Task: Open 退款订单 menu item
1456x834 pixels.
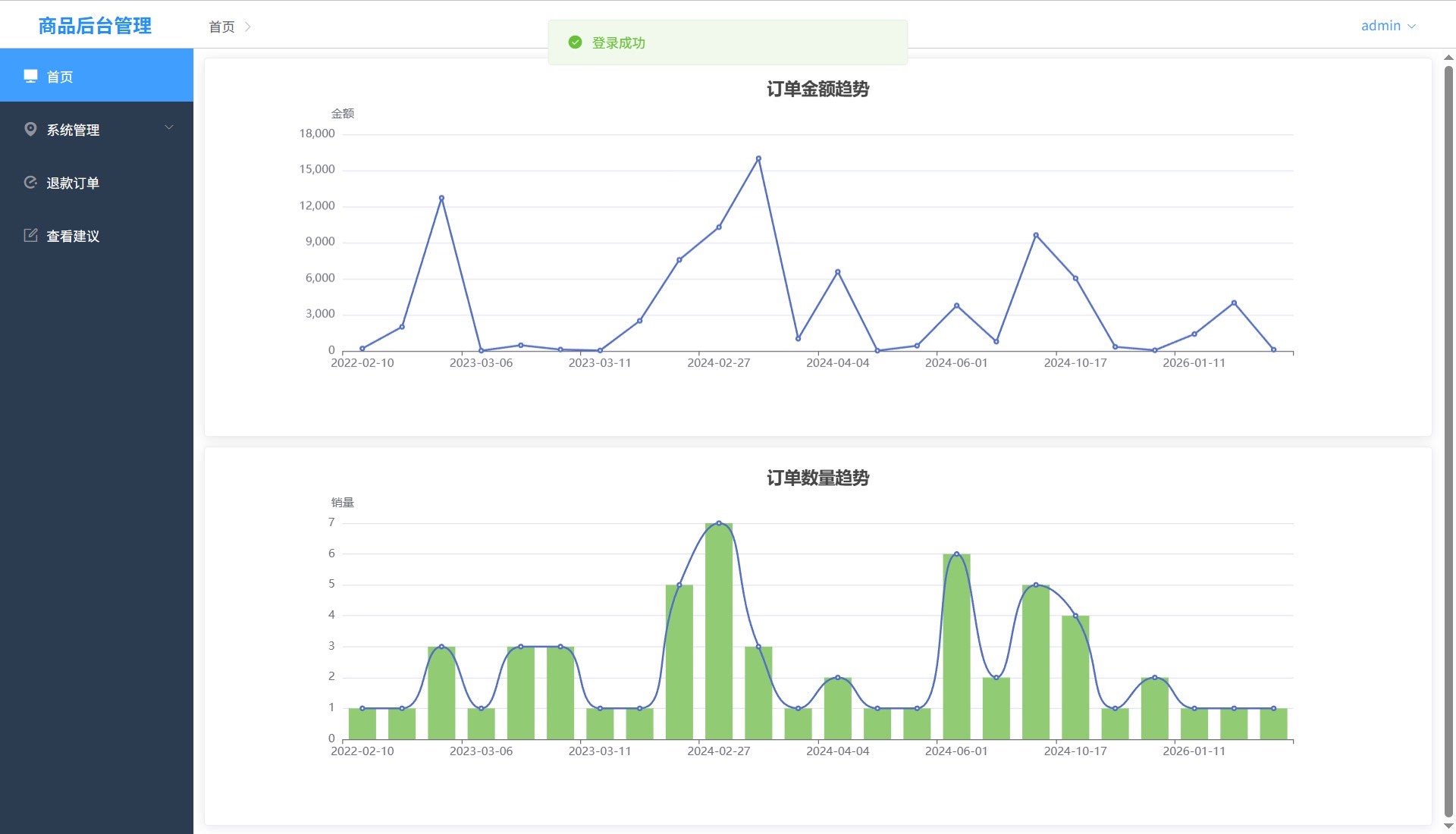Action: 73,183
